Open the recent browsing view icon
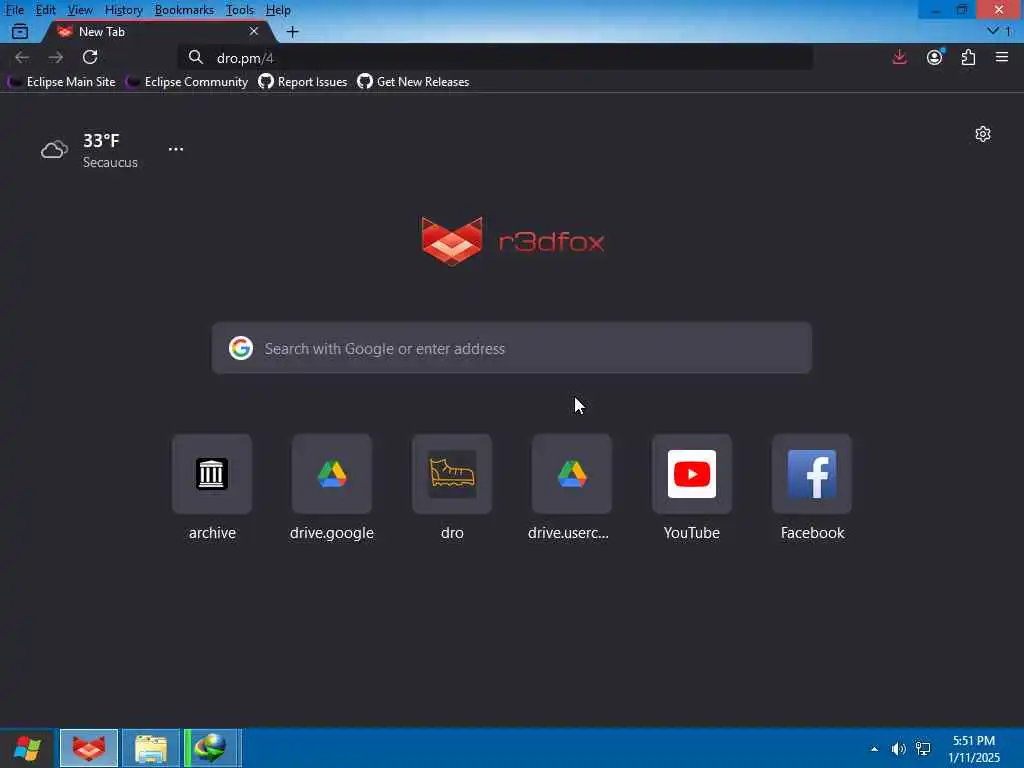The width and height of the screenshot is (1024, 768). tap(20, 31)
